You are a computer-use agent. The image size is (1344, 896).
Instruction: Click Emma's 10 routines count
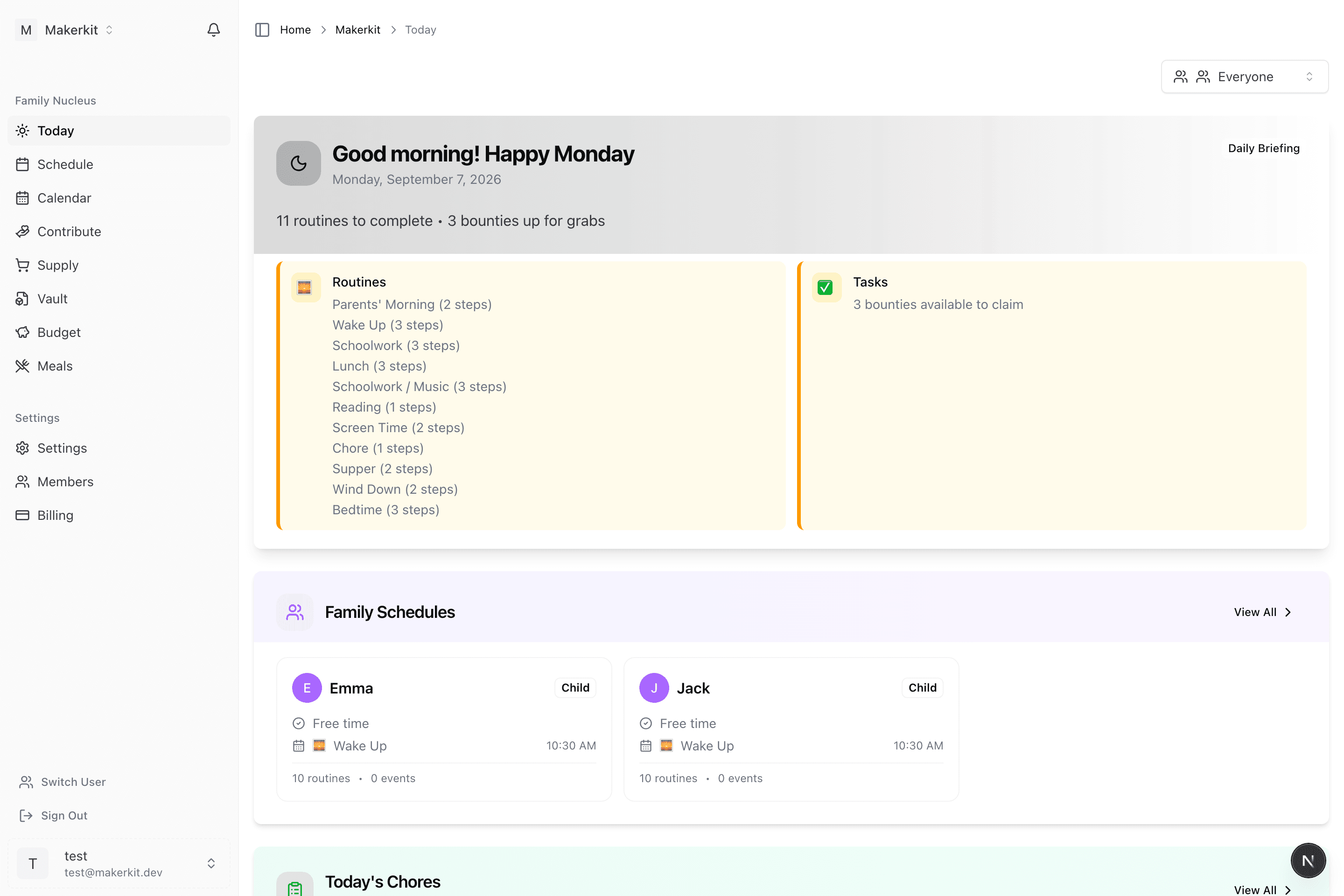pyautogui.click(x=321, y=779)
